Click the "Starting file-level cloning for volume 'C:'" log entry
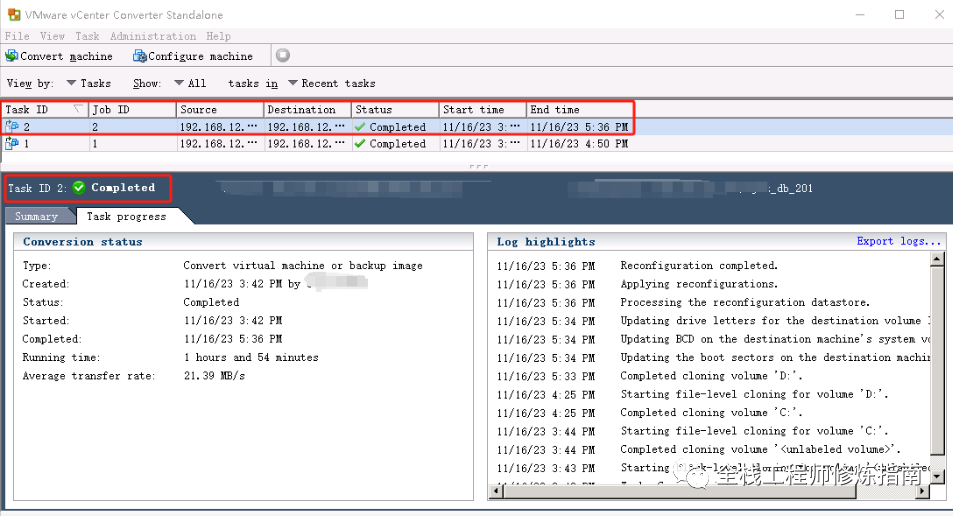Screen dimensions: 953x516 click(x=754, y=431)
